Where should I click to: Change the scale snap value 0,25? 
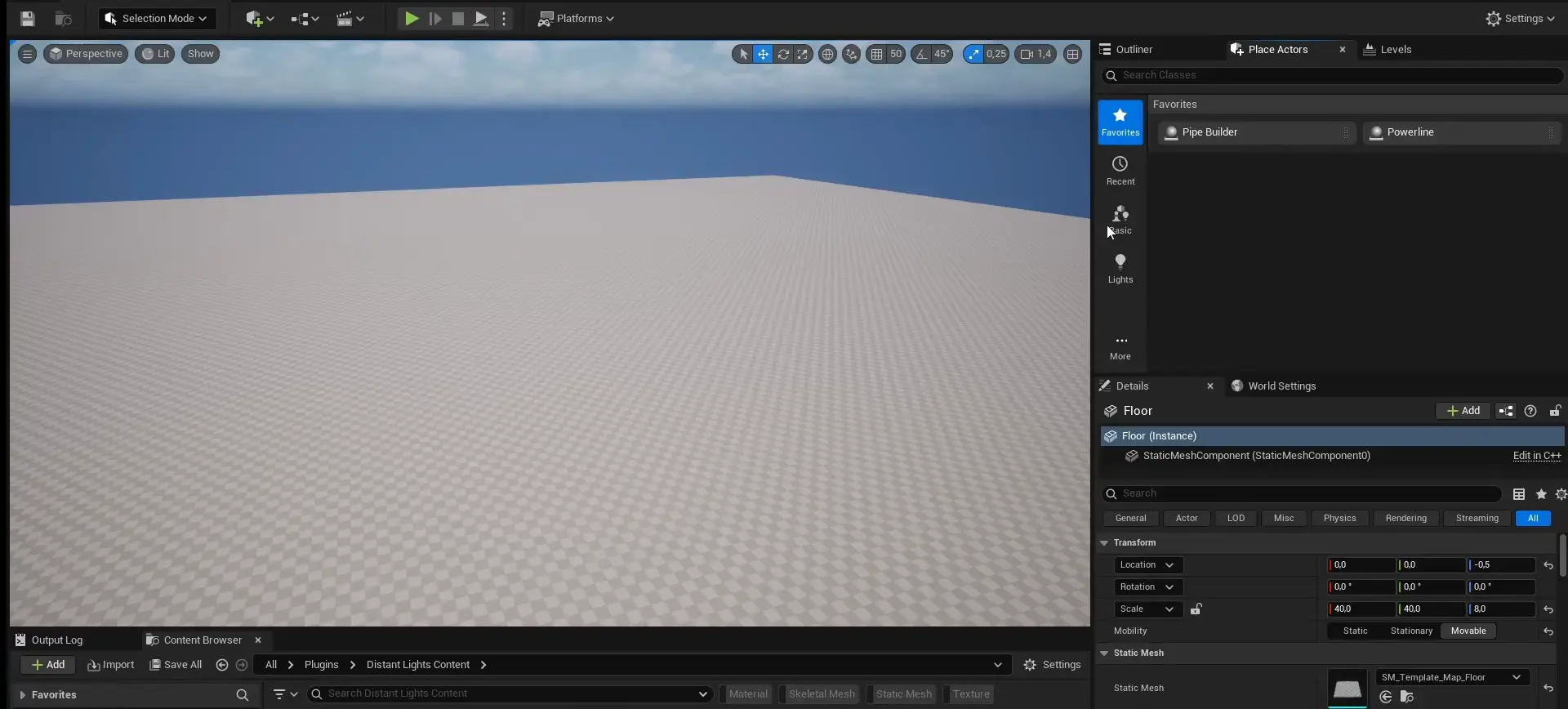coord(996,54)
